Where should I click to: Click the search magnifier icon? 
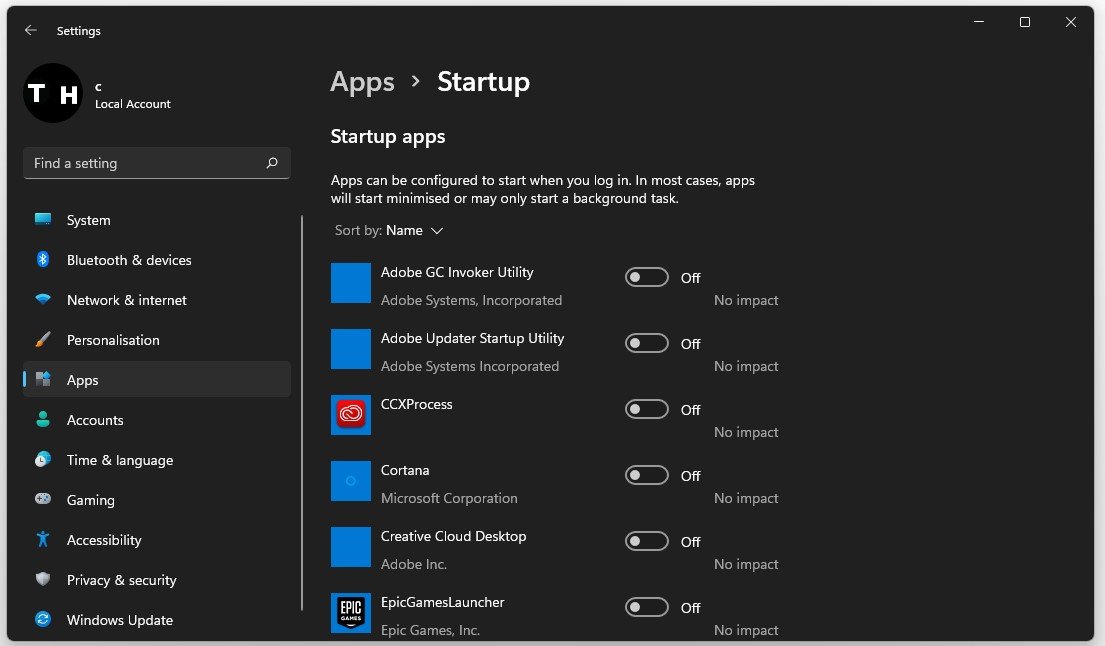click(x=272, y=163)
